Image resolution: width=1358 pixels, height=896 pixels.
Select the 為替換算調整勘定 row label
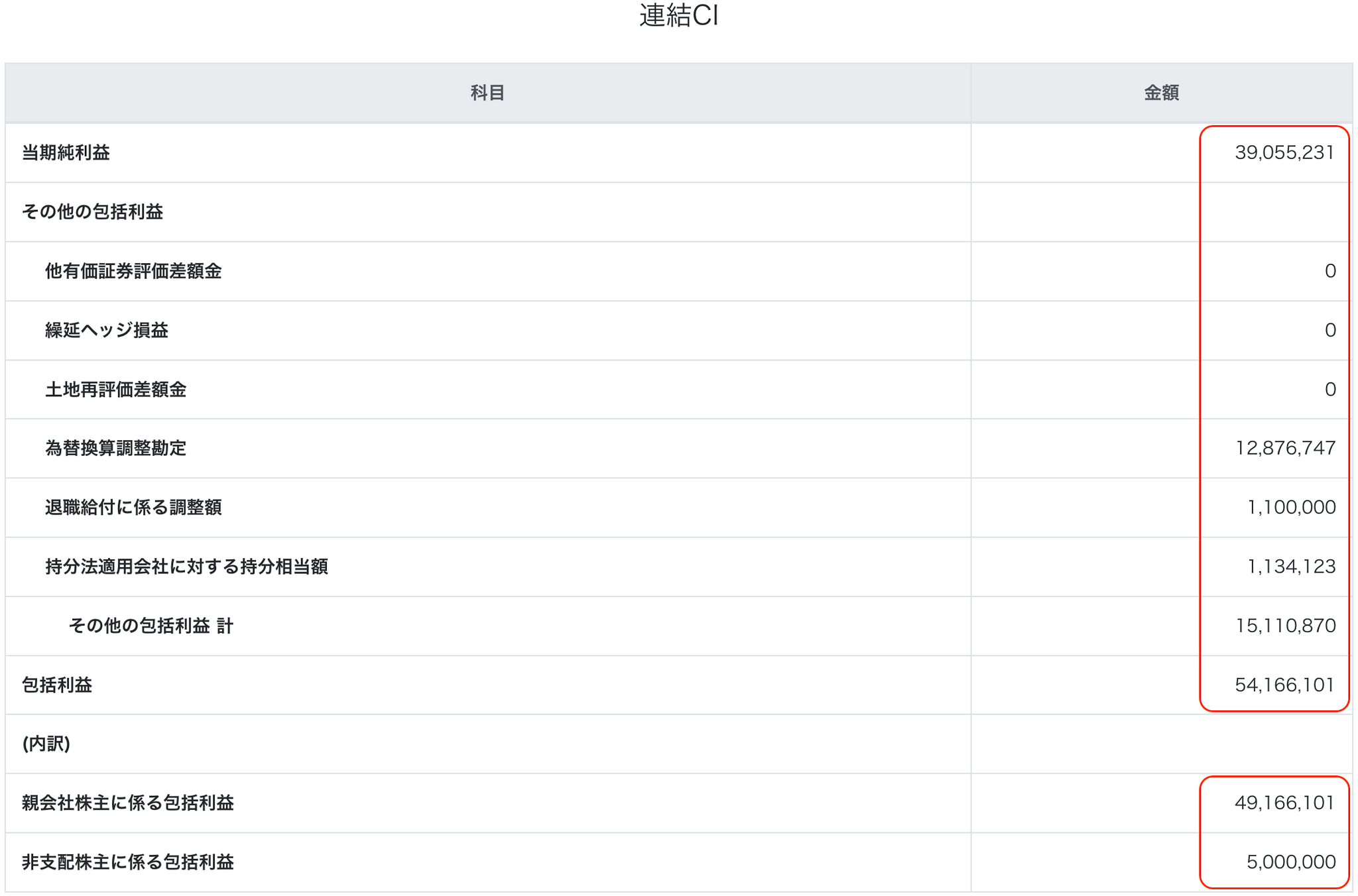115,448
